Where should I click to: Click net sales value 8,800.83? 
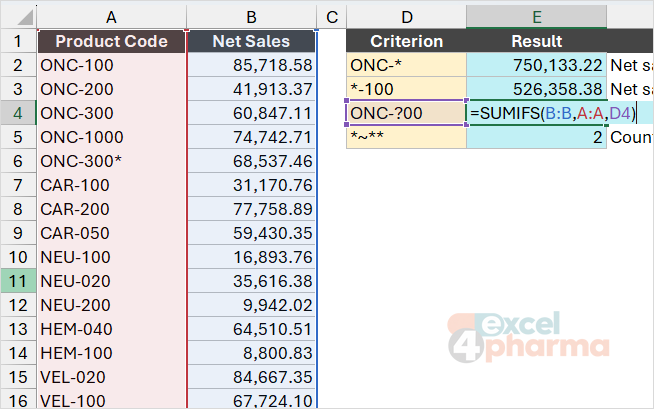(x=252, y=353)
